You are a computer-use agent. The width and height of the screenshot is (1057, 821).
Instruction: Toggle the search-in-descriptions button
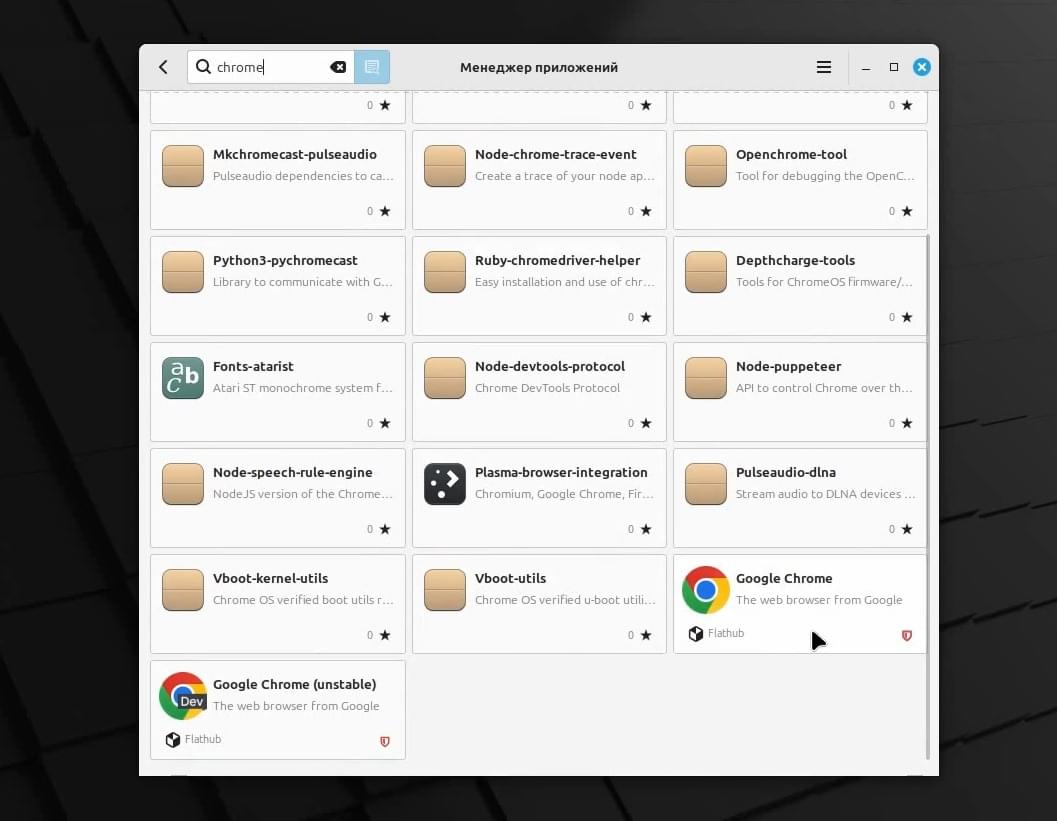371,67
